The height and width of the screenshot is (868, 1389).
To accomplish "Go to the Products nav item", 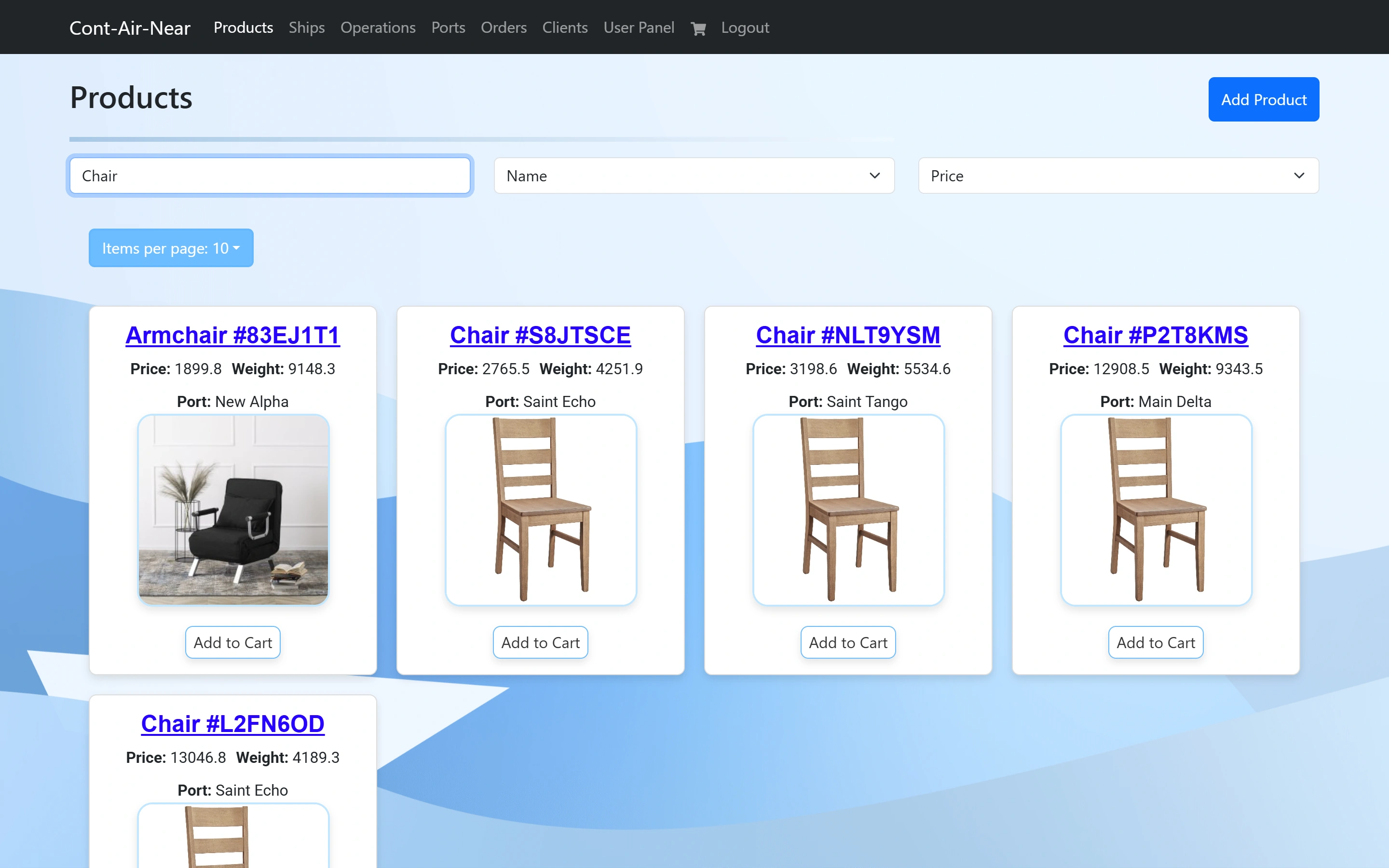I will pyautogui.click(x=244, y=27).
